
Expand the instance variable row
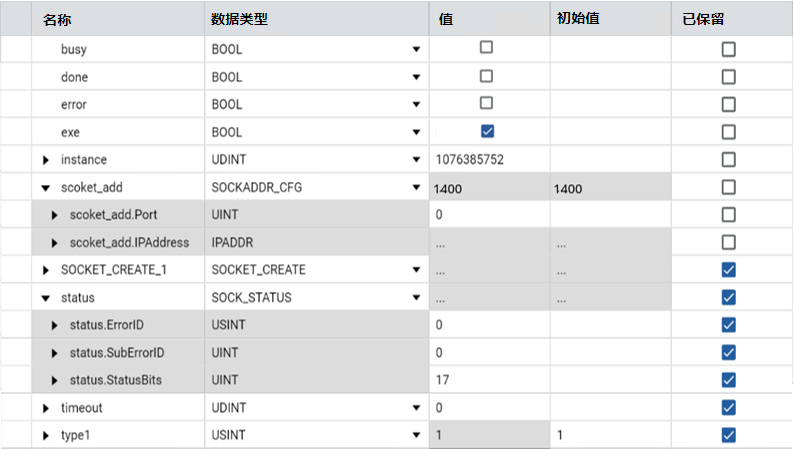[x=46, y=160]
